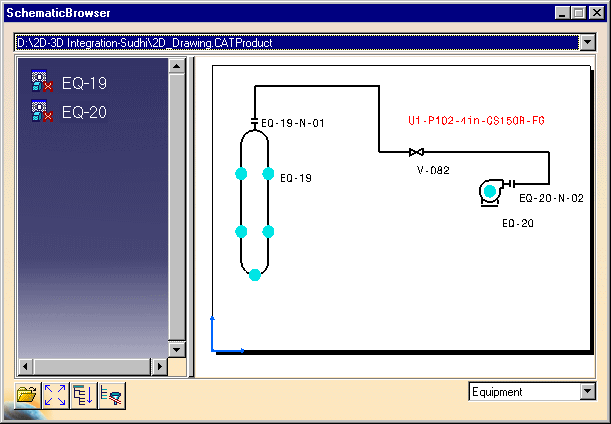The width and height of the screenshot is (611, 424).
Task: Click the Equipment combo box field
Action: pos(524,392)
